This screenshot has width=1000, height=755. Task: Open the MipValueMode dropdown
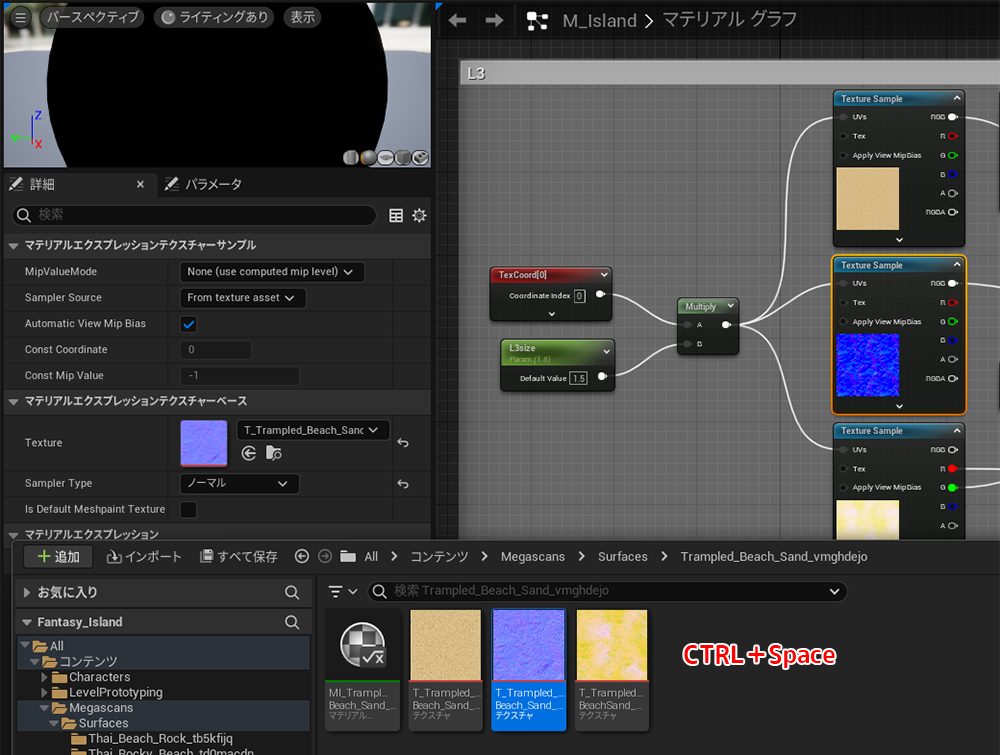[272, 272]
